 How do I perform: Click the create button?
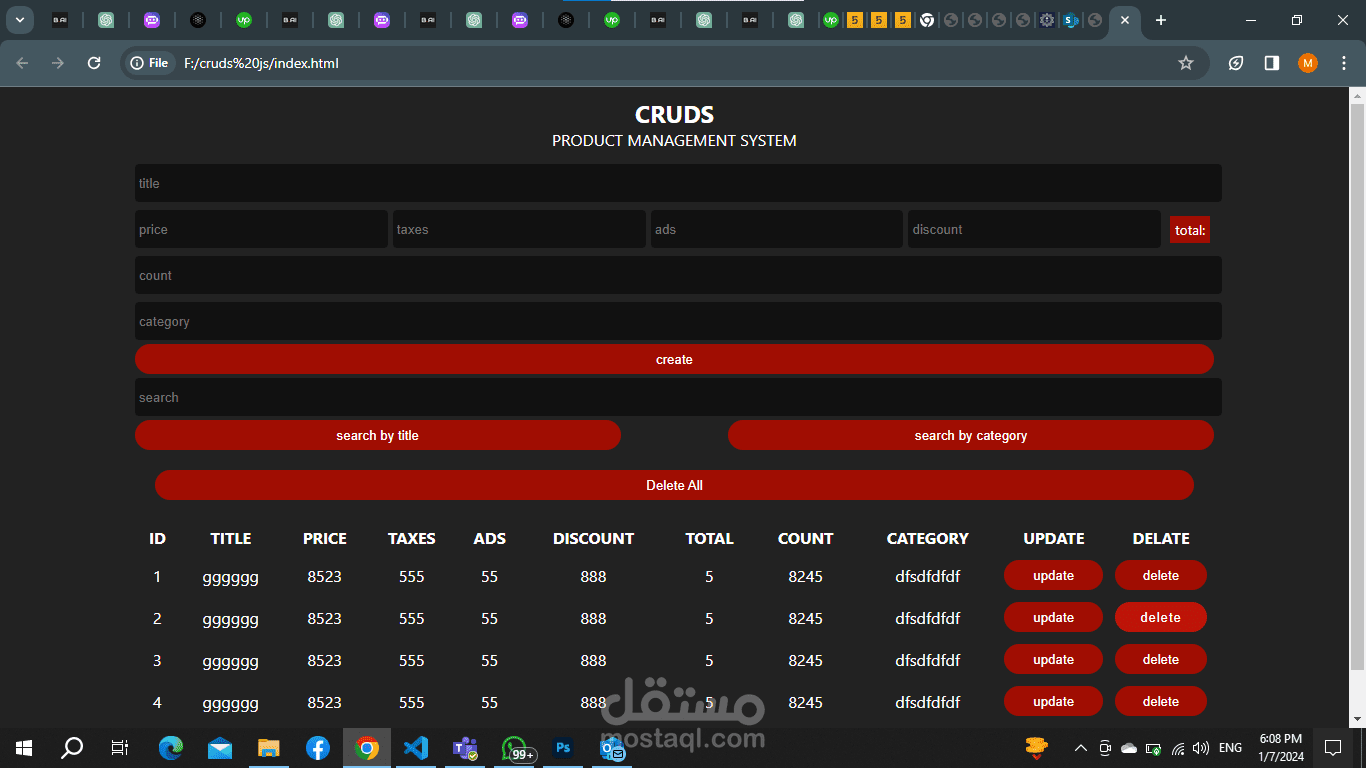click(674, 359)
